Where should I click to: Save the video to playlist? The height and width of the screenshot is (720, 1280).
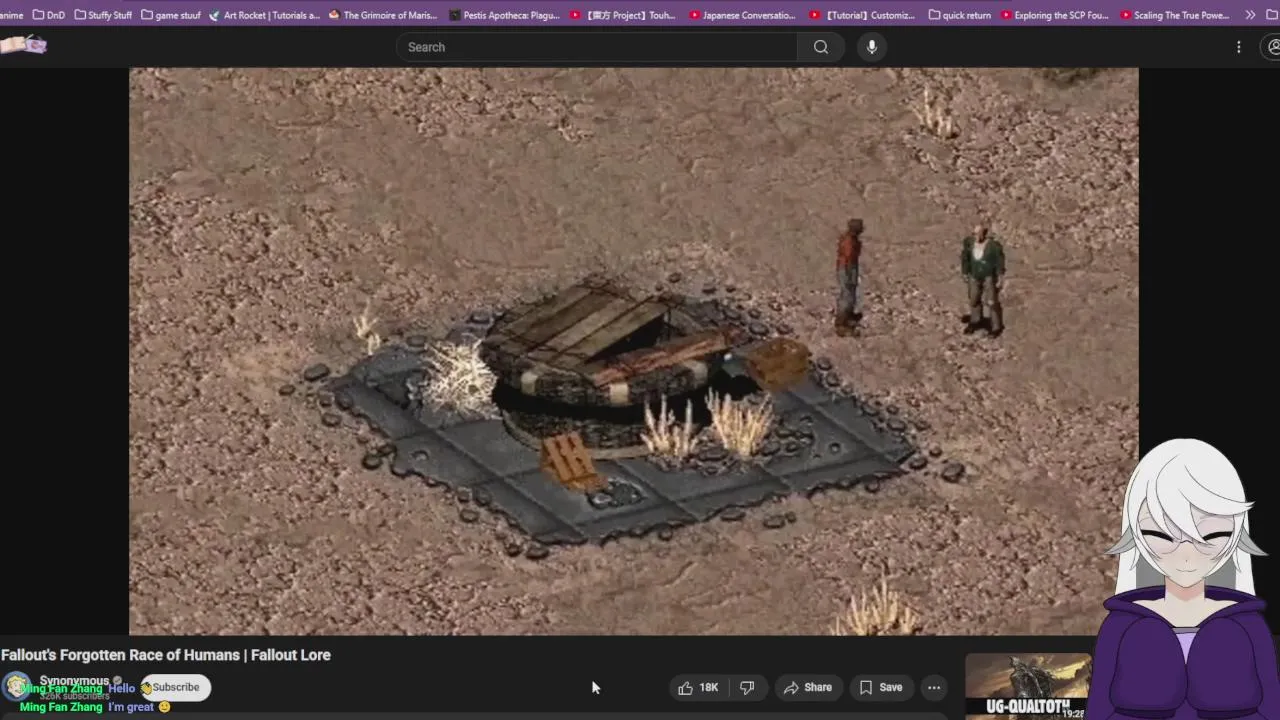pos(881,687)
